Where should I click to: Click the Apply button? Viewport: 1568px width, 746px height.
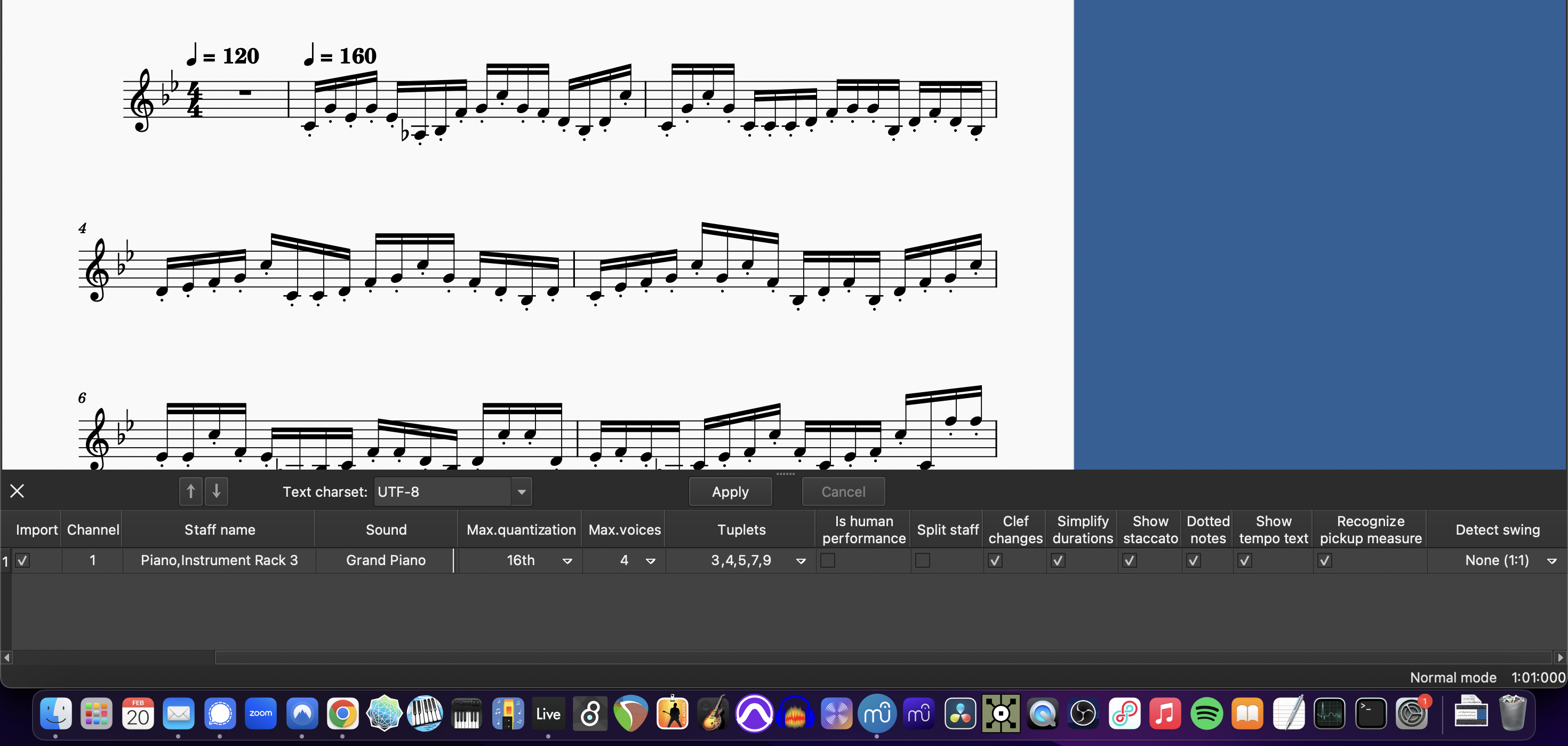pyautogui.click(x=730, y=491)
